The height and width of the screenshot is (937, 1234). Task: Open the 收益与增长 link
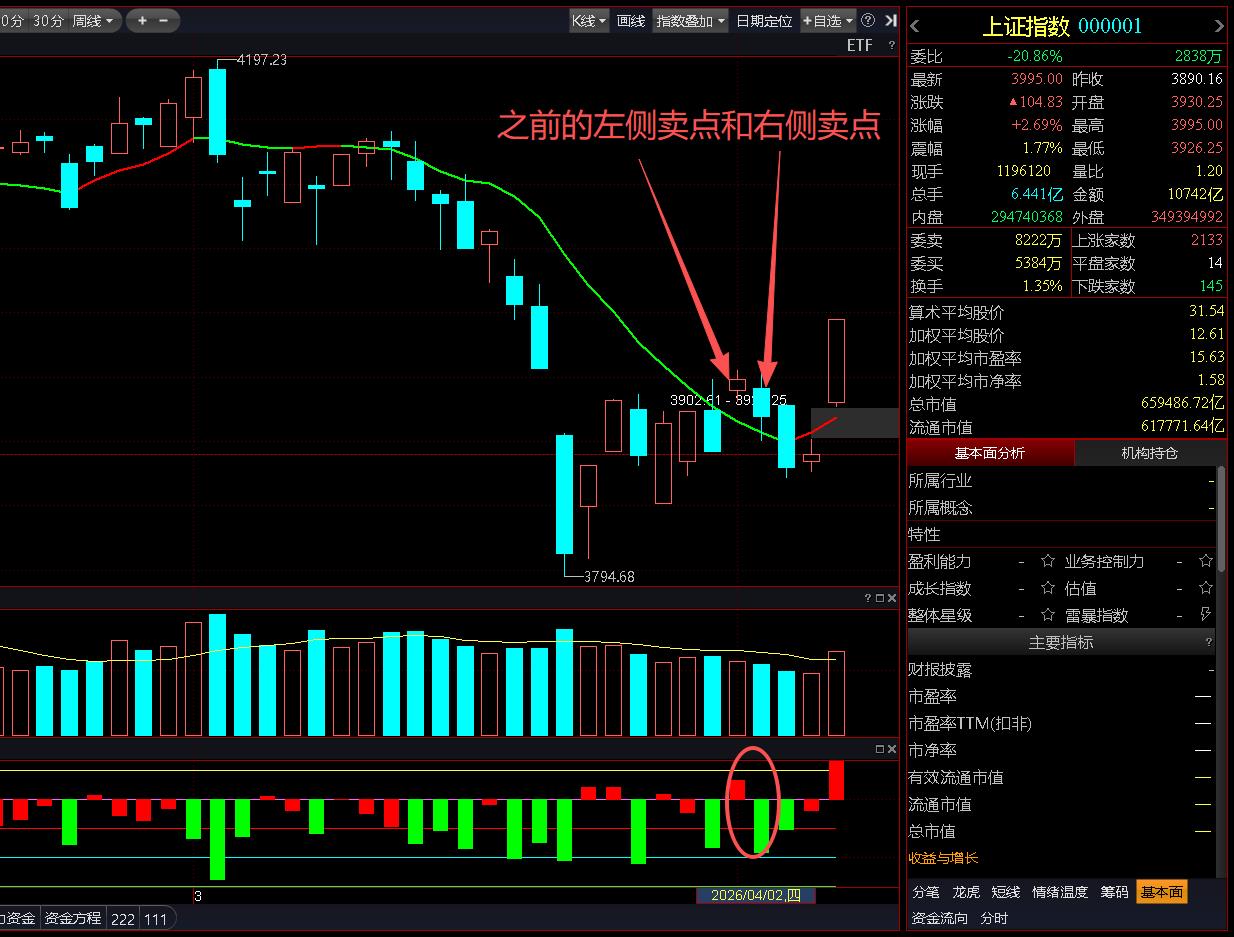[x=943, y=858]
